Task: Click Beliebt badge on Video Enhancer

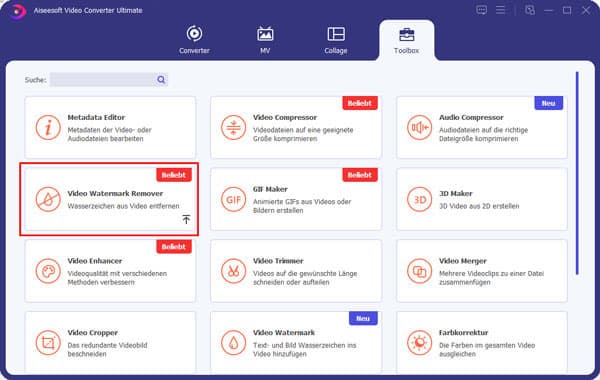Action: [x=174, y=247]
